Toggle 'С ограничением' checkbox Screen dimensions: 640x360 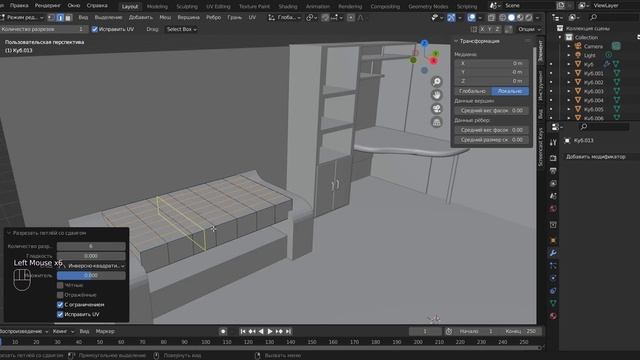(60, 304)
